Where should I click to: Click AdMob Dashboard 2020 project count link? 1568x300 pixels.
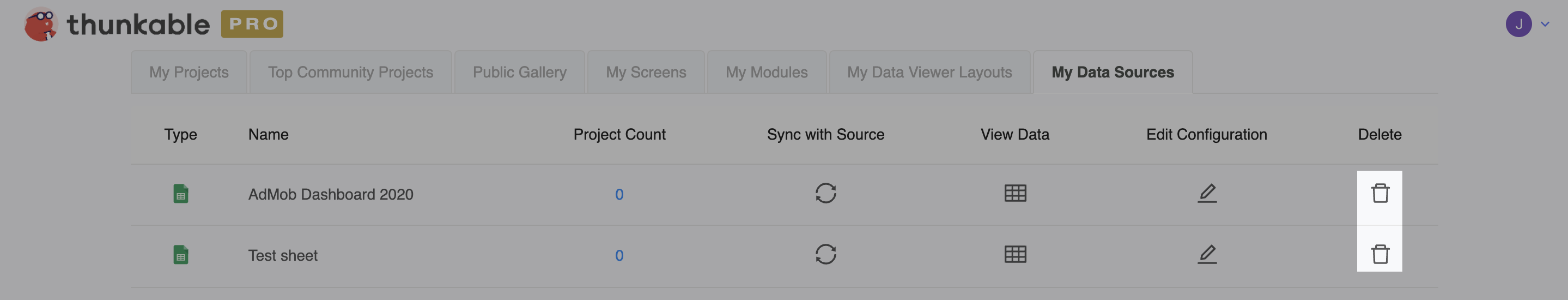pos(619,195)
